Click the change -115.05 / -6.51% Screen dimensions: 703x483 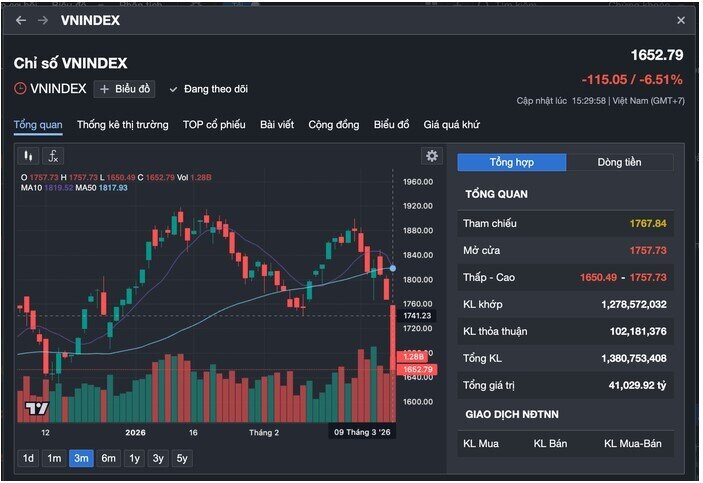click(x=632, y=80)
